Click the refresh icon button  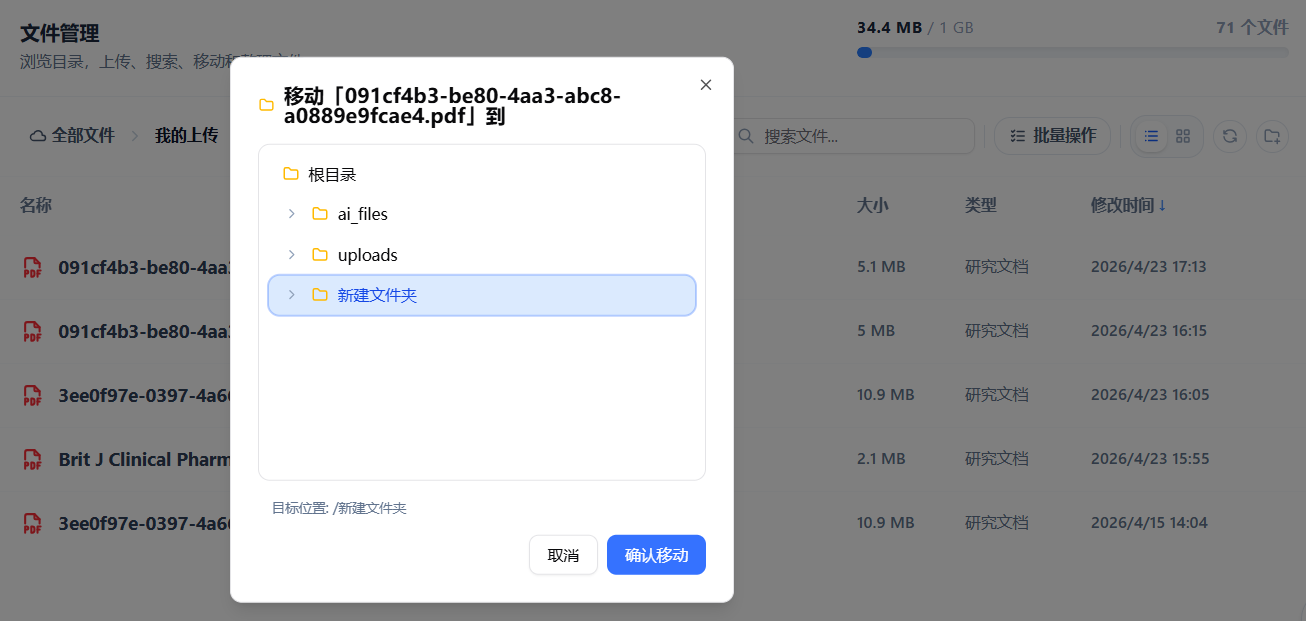(1230, 136)
